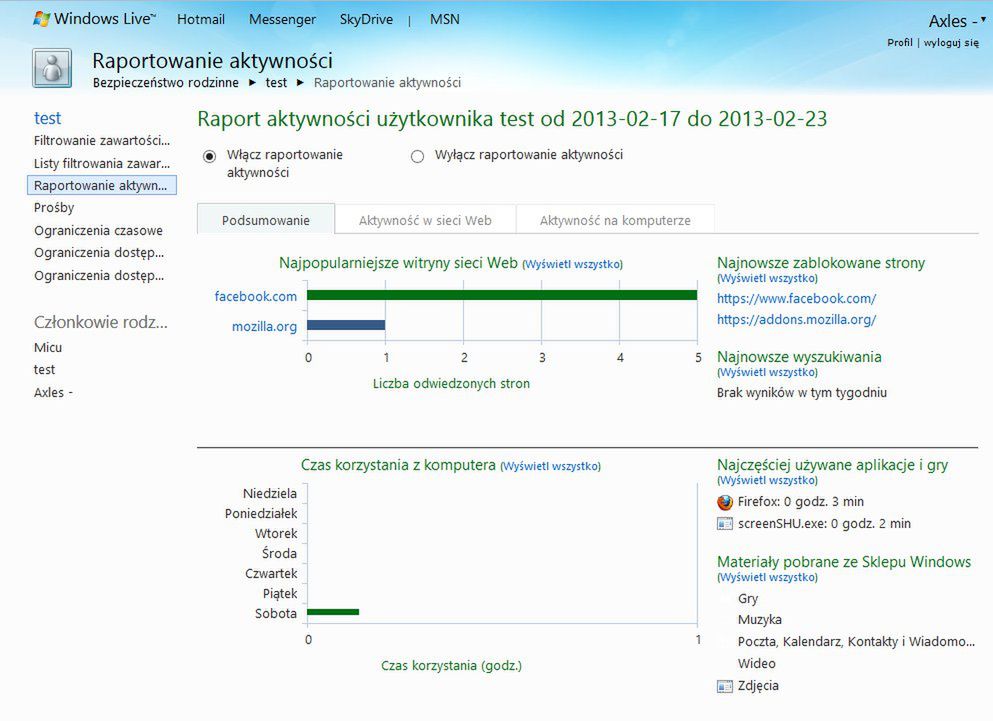Click Wyświetl wszystko for blocked pages
The image size is (993, 721).
(768, 278)
